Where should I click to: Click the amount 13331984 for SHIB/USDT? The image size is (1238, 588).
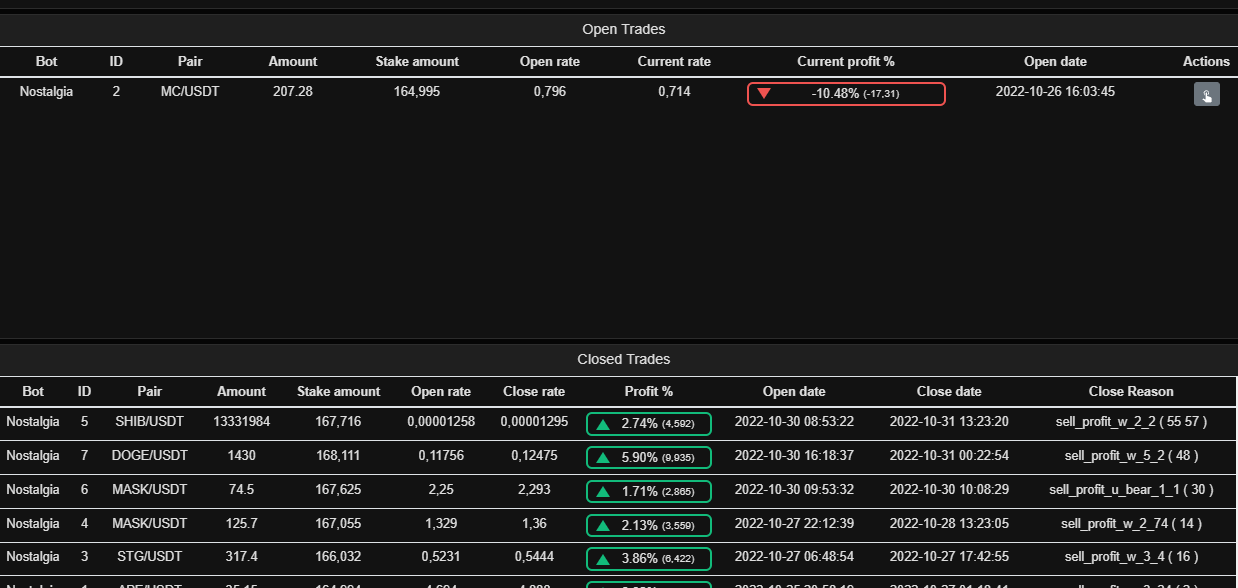pos(242,422)
